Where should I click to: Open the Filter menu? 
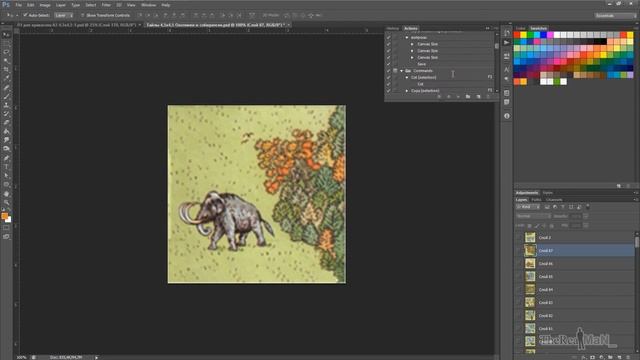(x=106, y=5)
